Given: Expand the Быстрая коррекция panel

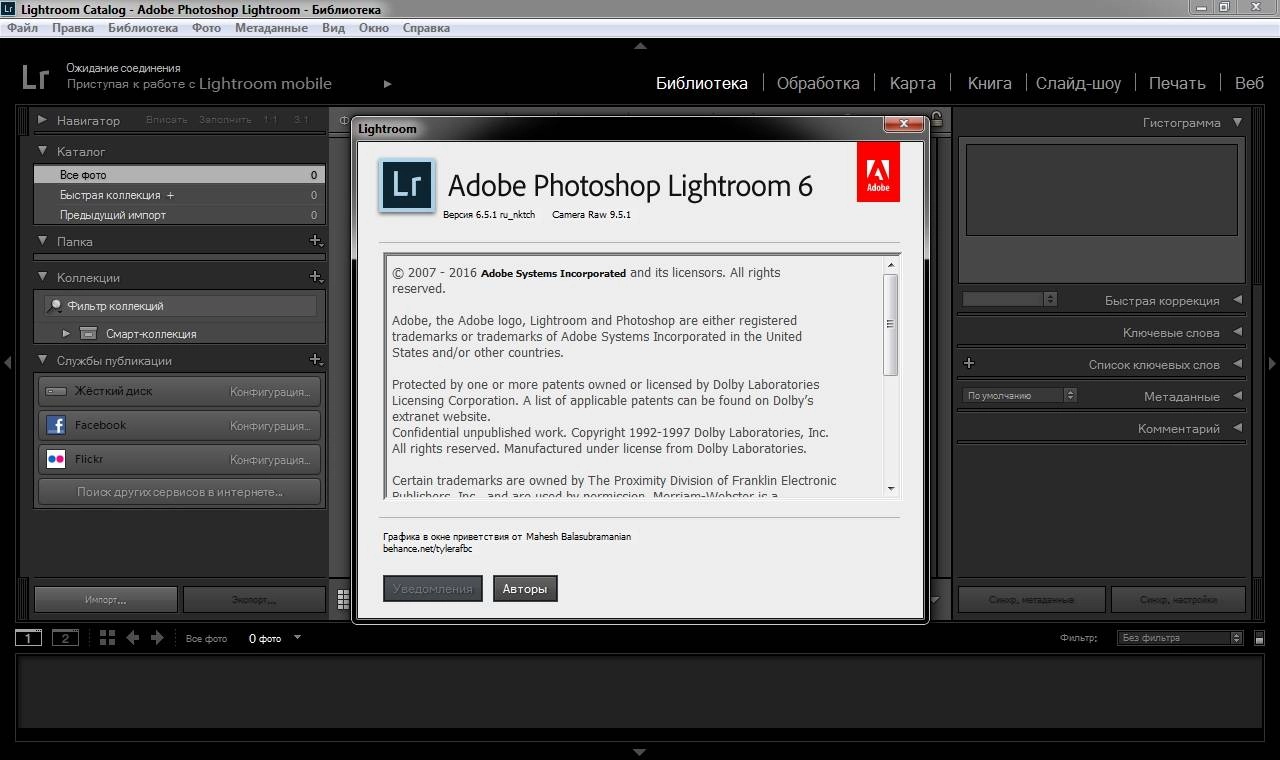Looking at the screenshot, I should click(1237, 300).
